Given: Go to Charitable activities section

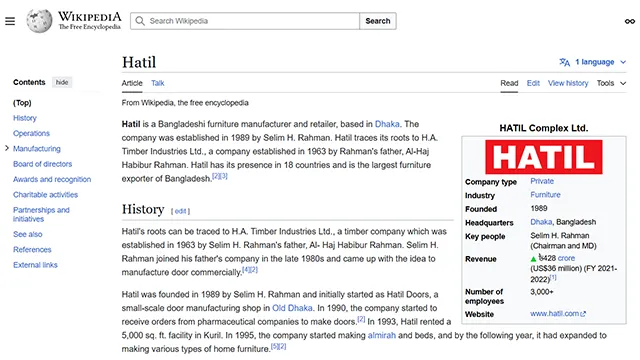Looking at the screenshot, I should point(45,195).
